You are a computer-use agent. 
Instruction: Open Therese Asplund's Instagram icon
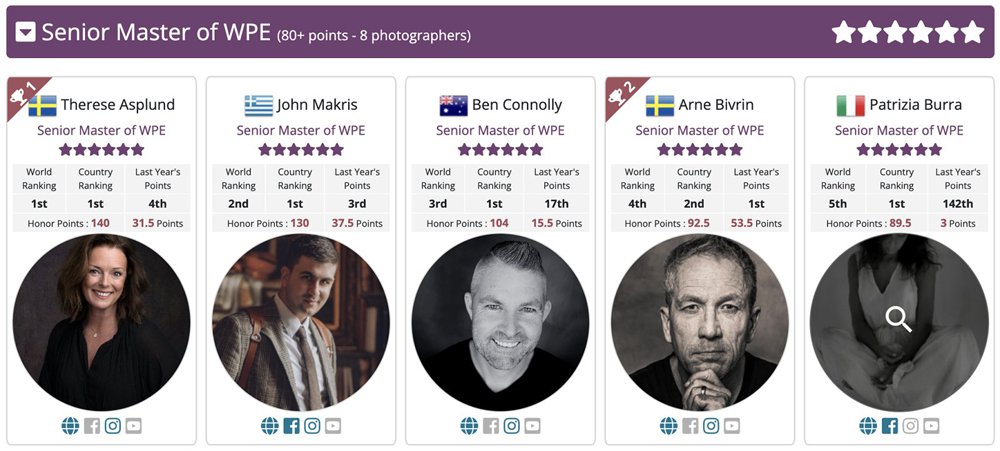point(113,426)
